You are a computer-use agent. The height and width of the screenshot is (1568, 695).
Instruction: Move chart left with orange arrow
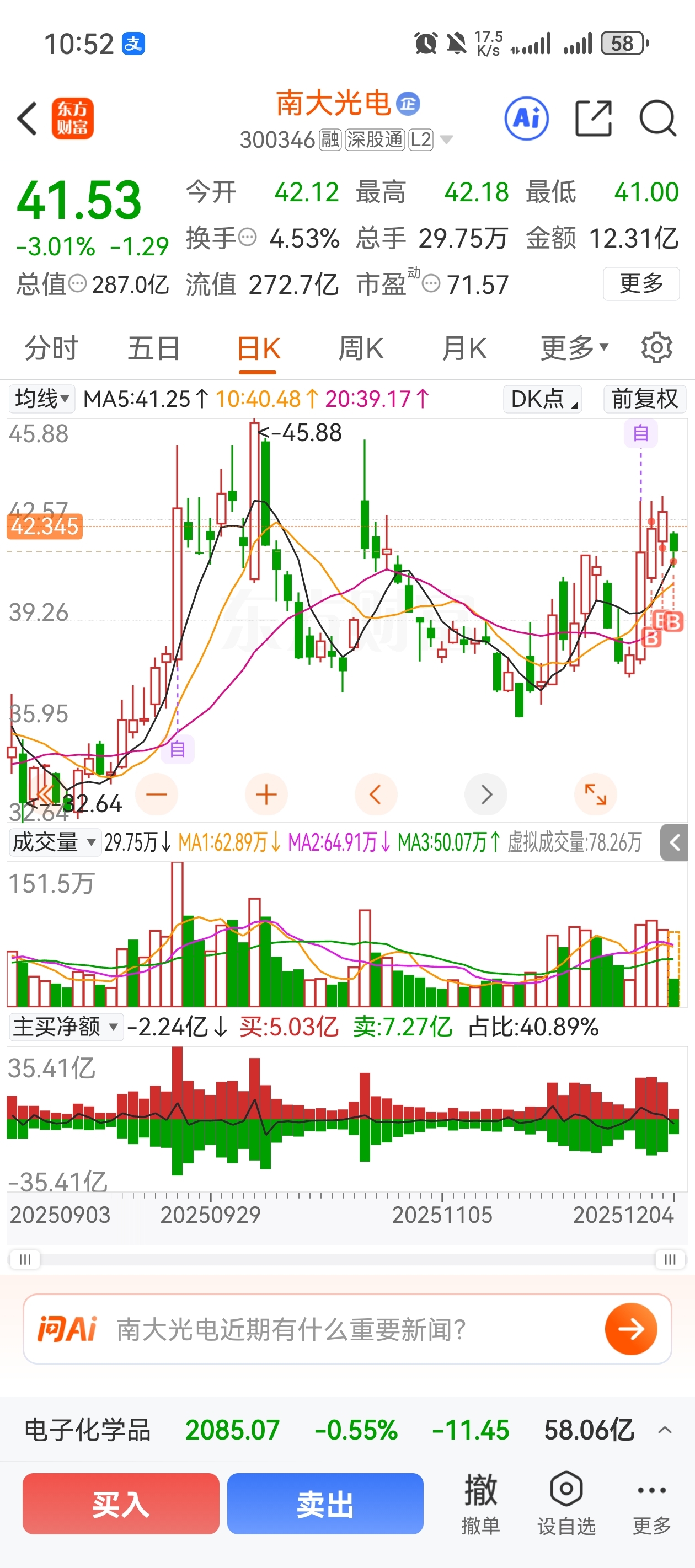[x=376, y=794]
